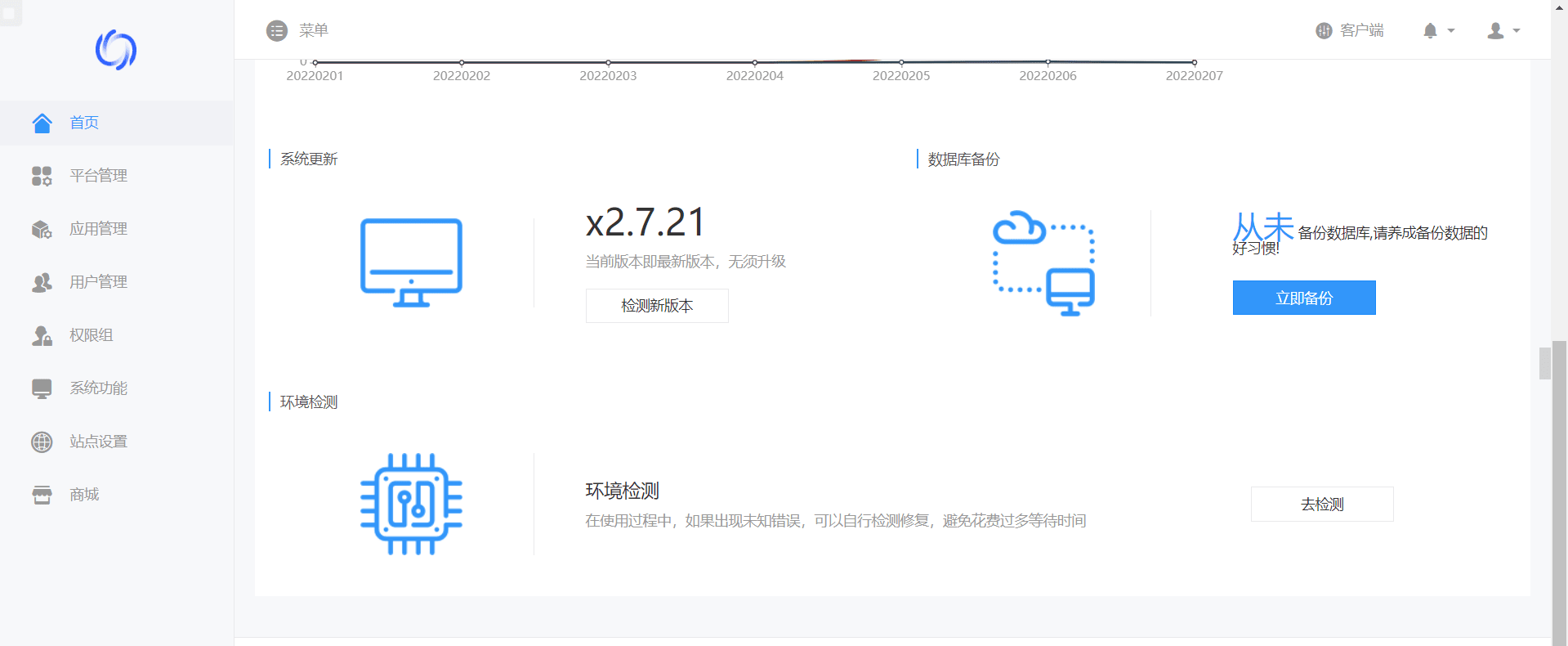This screenshot has height=646, width=1568.
Task: Expand the notification bell dropdown arrow
Action: click(1451, 30)
